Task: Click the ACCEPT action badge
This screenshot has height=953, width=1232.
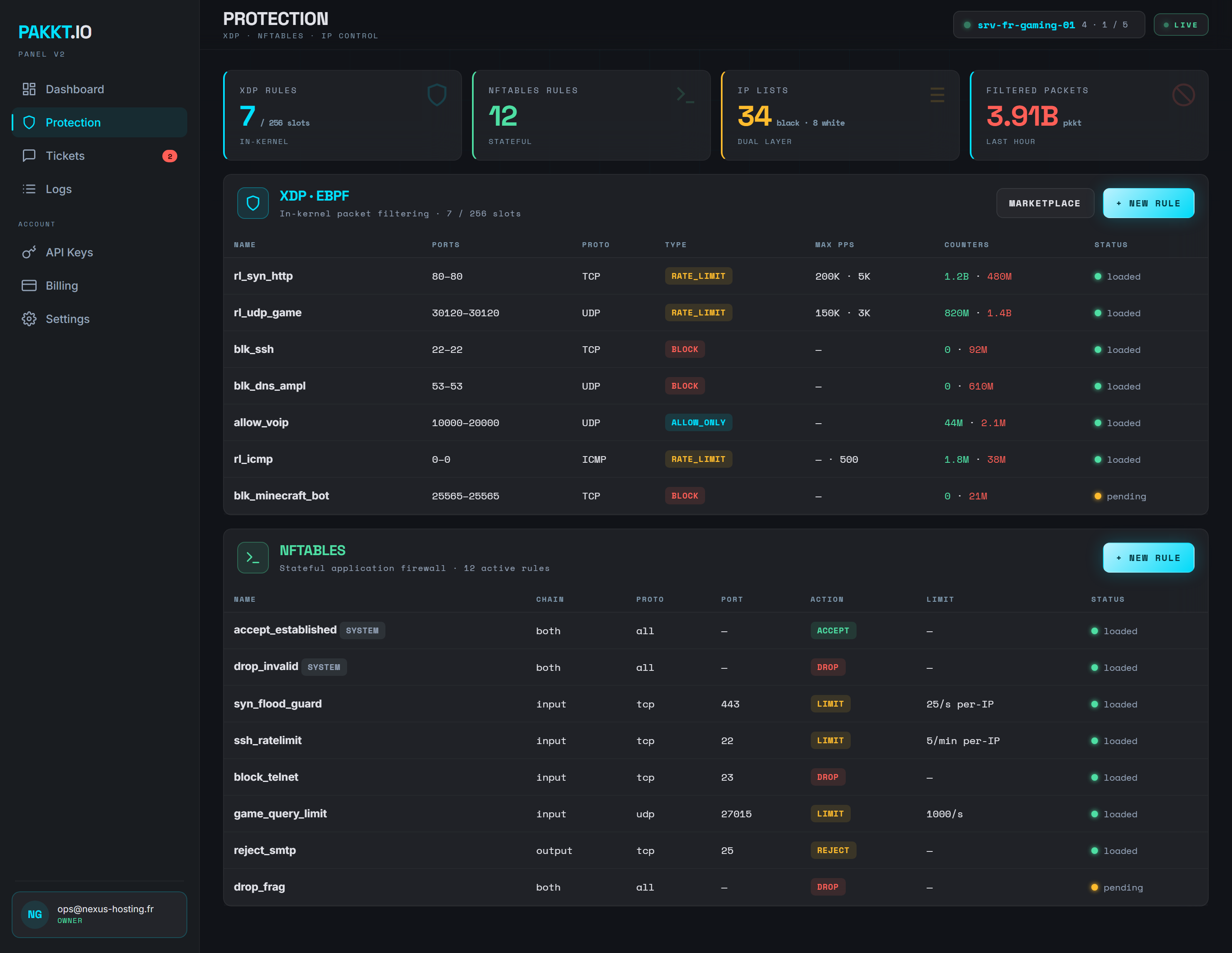Action: coord(832,630)
